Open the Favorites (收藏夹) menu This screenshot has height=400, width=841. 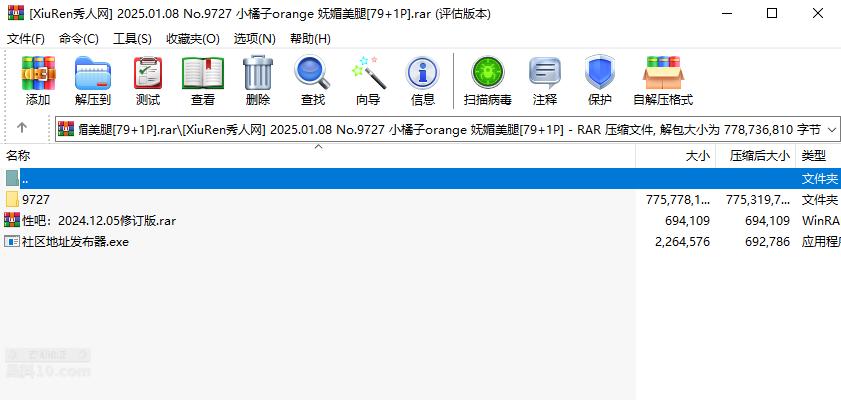coord(193,39)
